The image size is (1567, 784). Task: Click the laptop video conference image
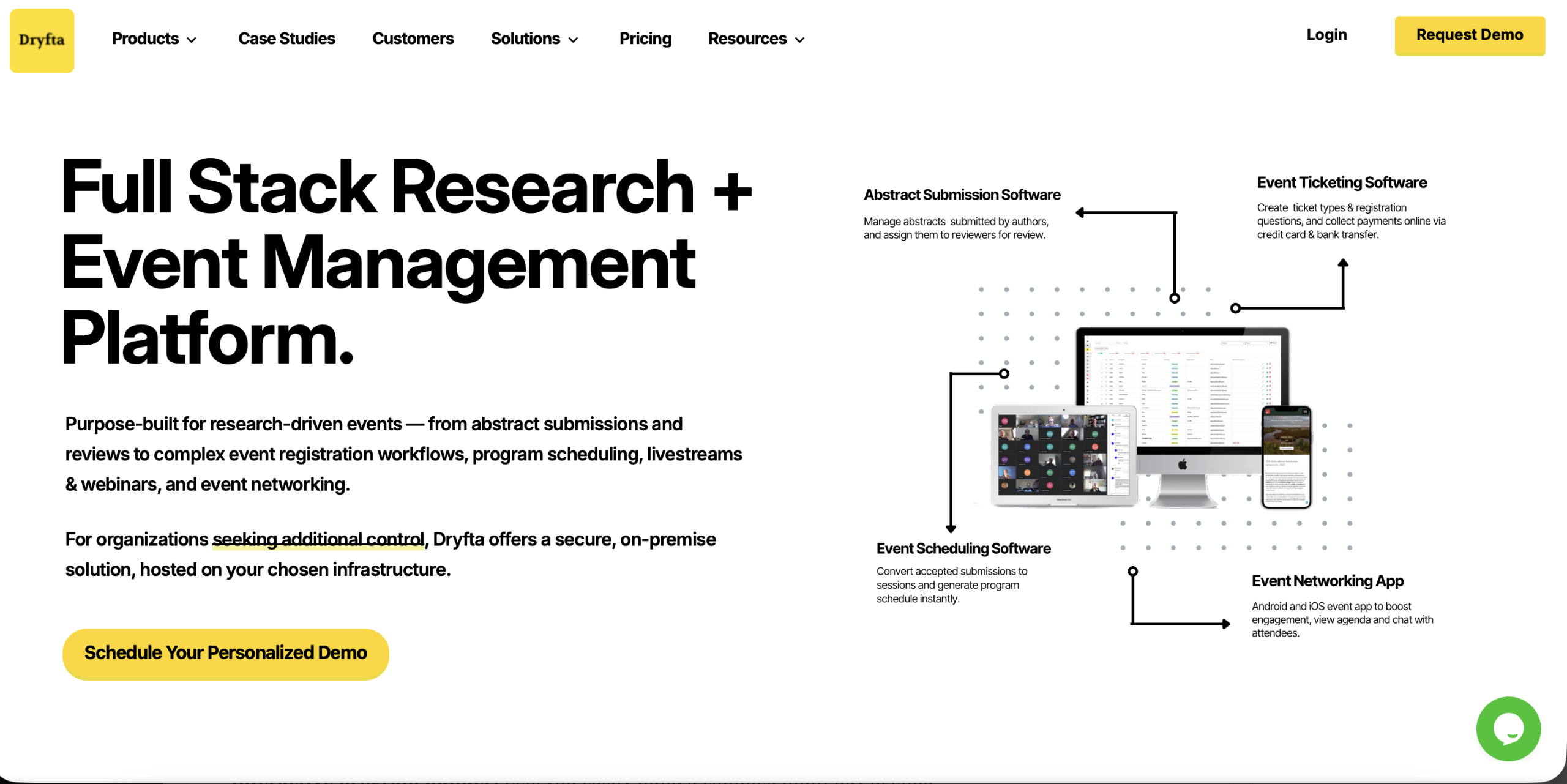tap(1053, 454)
